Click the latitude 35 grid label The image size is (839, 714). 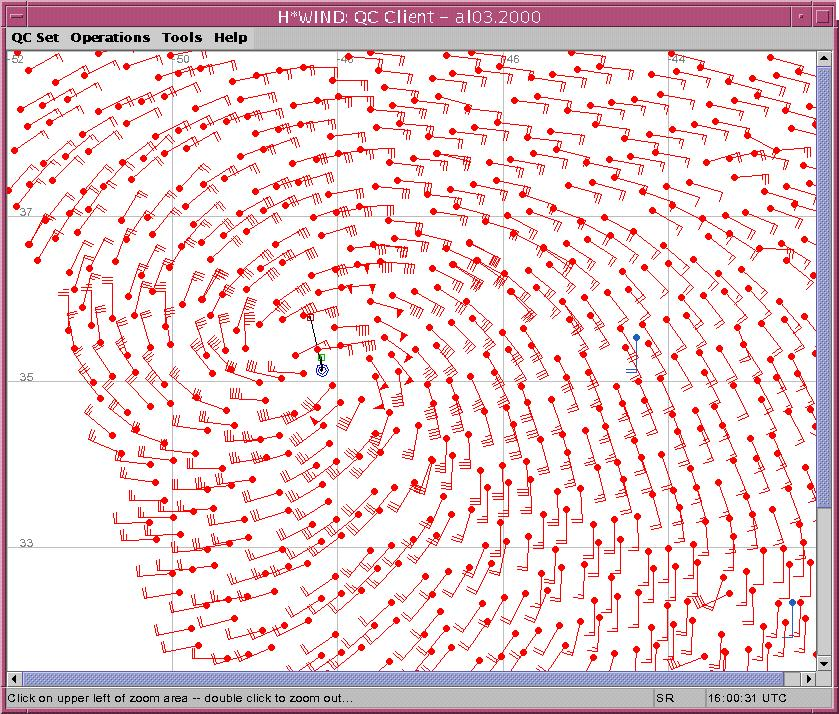pyautogui.click(x=26, y=377)
